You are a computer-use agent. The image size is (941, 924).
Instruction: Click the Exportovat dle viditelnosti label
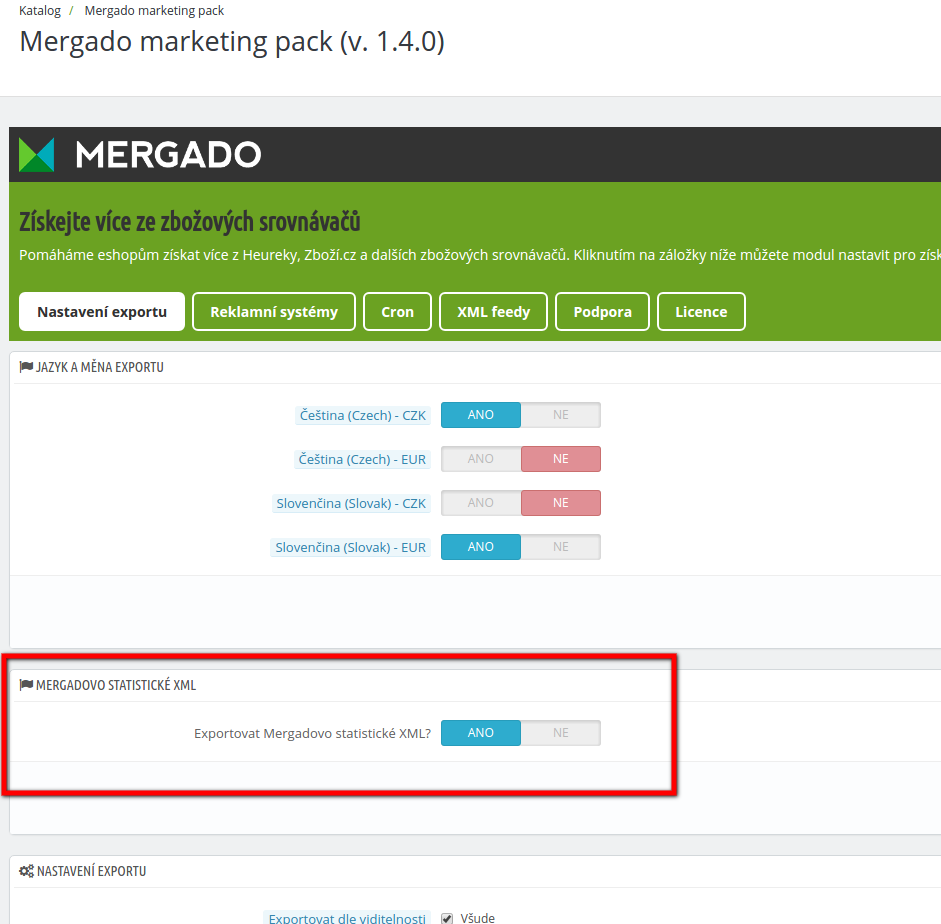[347, 918]
